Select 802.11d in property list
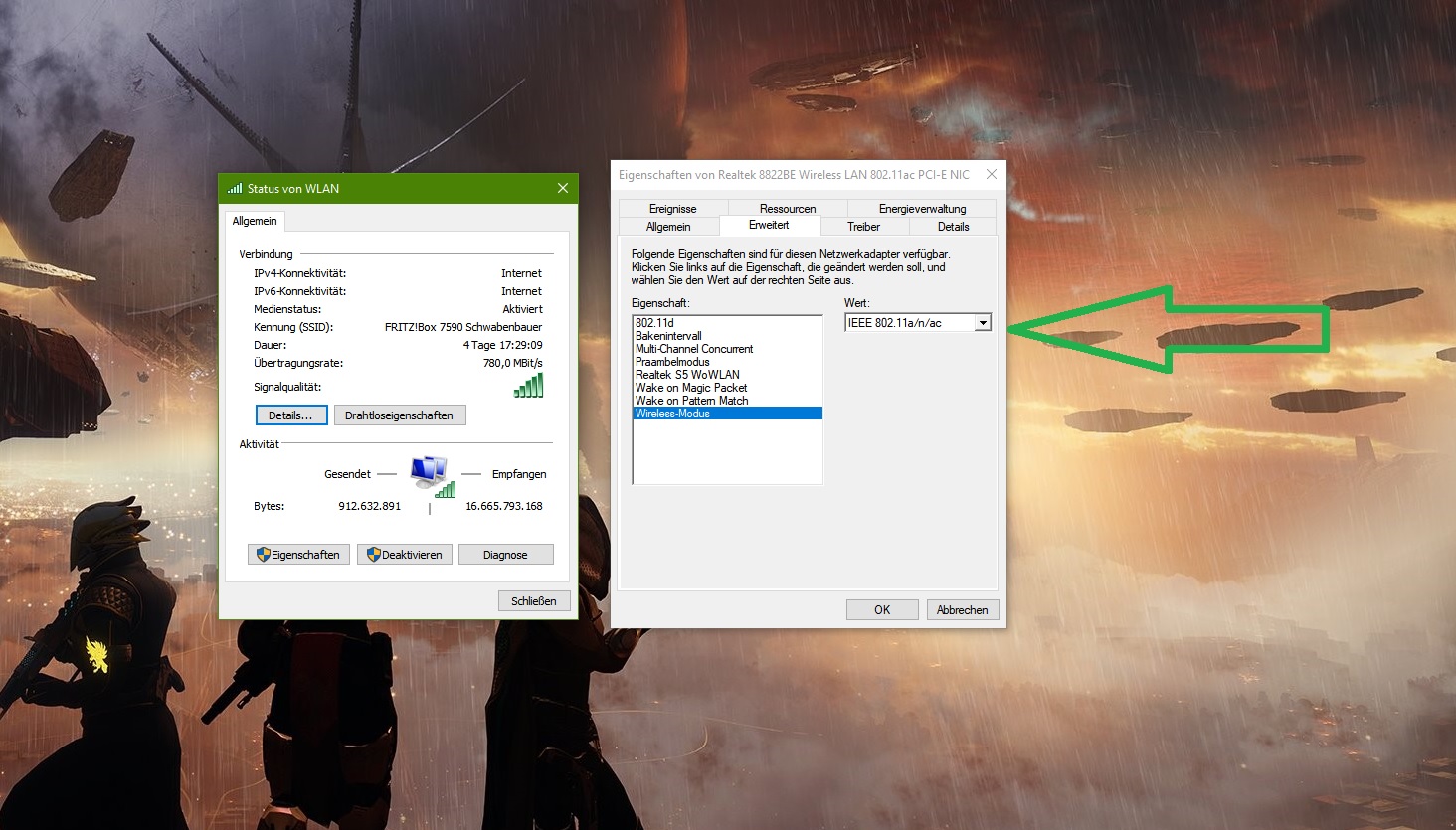Image resolution: width=1456 pixels, height=830 pixels. pyautogui.click(x=727, y=323)
